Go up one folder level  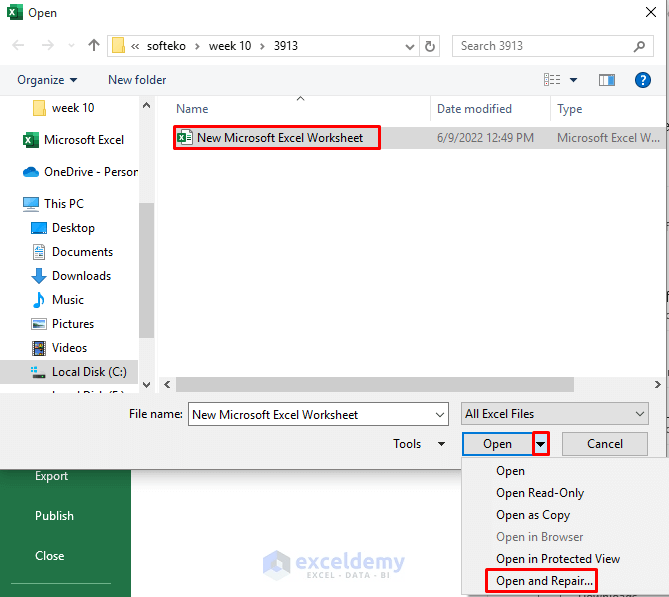[94, 45]
